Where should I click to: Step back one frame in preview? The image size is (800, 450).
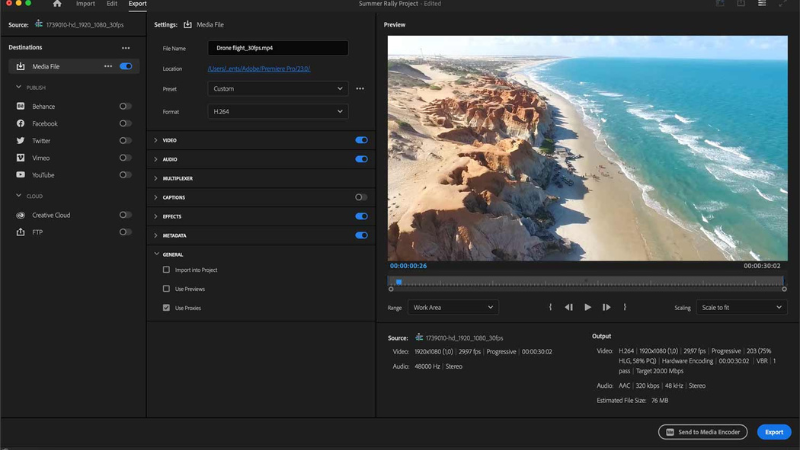568,307
